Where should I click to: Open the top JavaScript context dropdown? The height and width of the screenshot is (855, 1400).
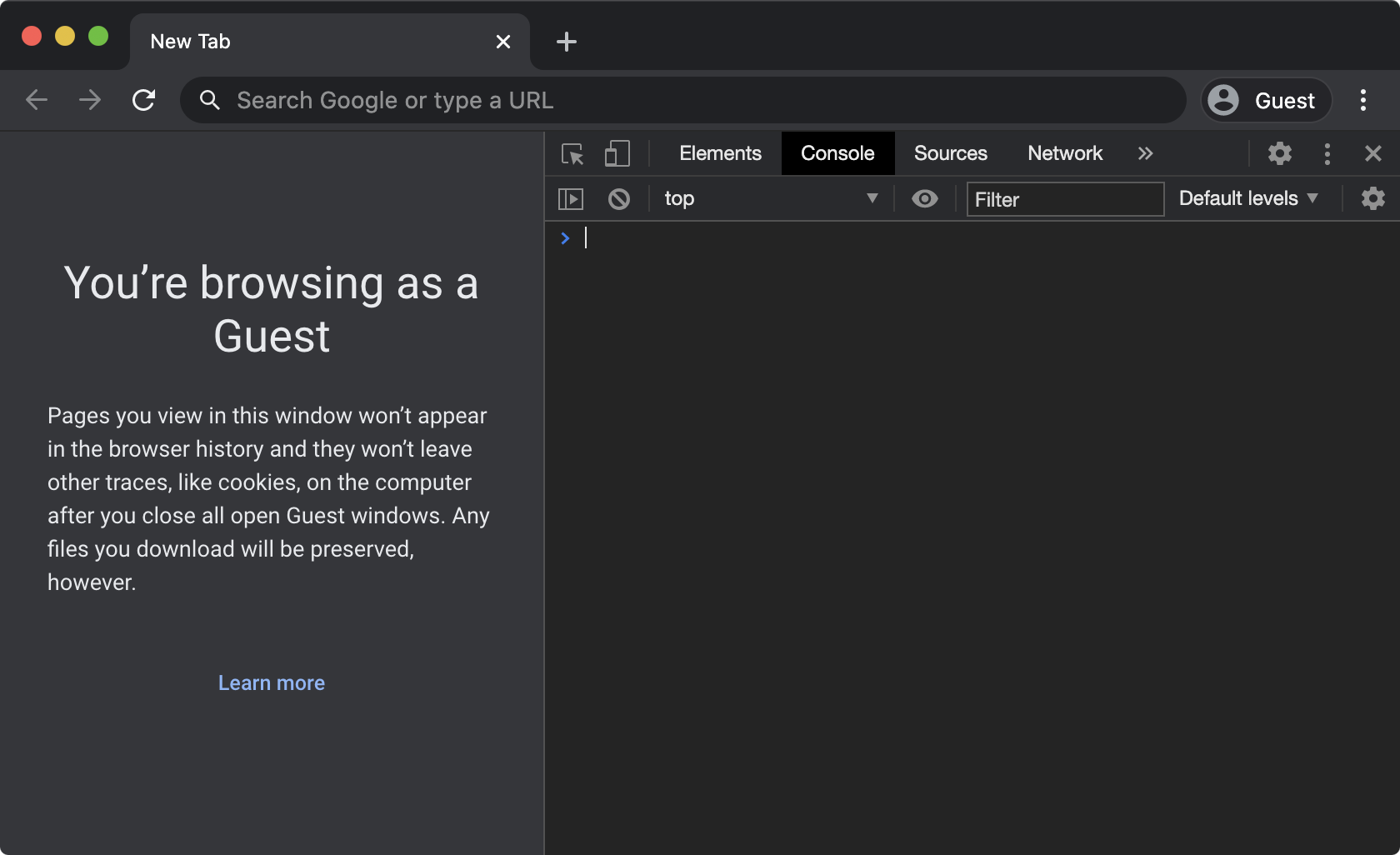click(x=771, y=198)
